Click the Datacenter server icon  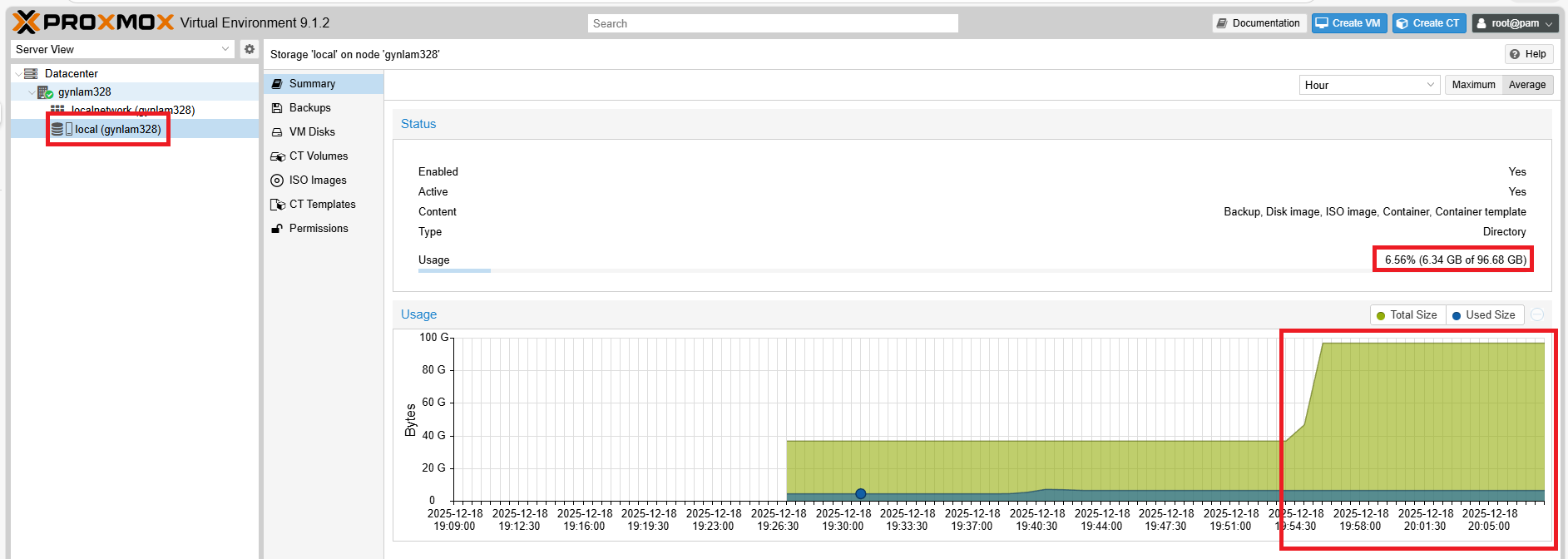tap(31, 73)
